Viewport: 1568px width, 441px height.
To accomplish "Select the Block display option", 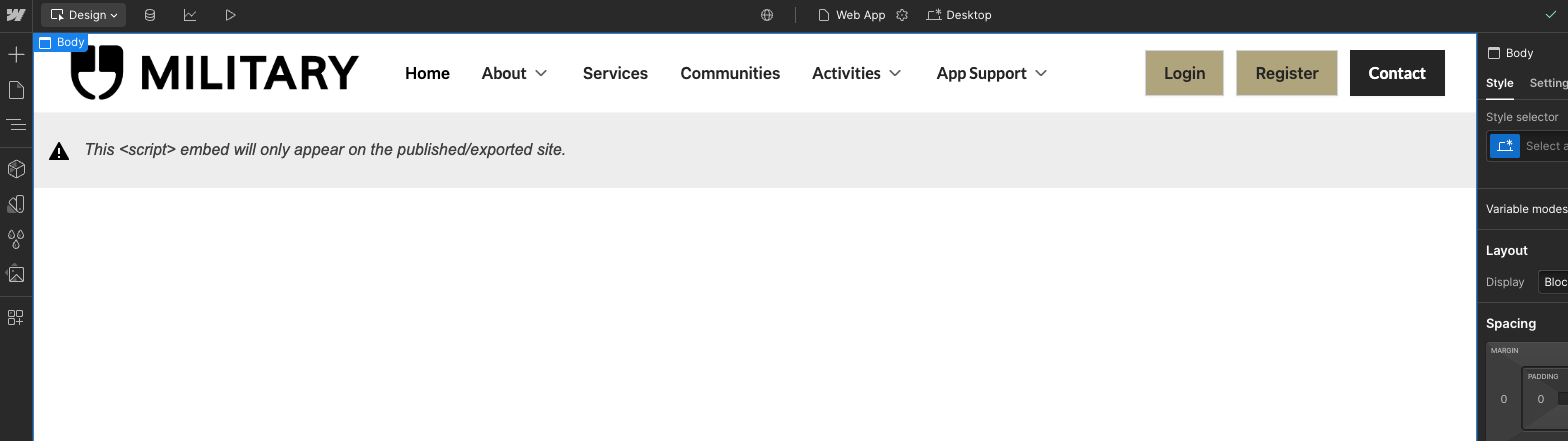I will tap(1555, 282).
